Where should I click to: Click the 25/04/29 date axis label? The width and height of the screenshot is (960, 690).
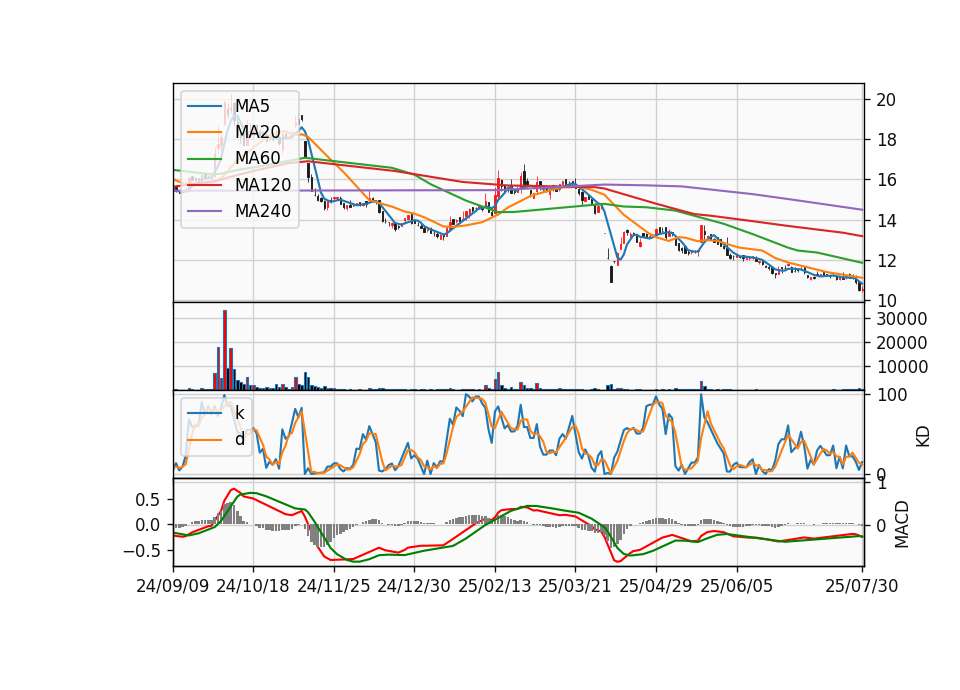tap(656, 586)
